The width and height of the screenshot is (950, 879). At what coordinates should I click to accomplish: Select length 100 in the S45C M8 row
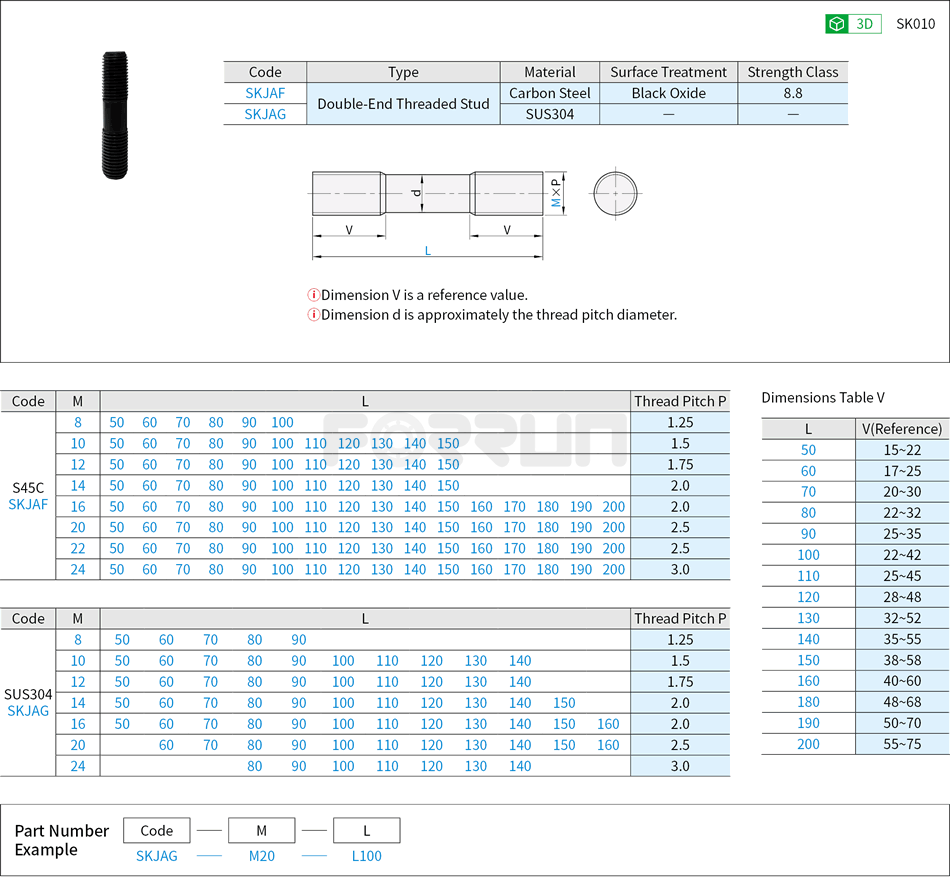(282, 422)
